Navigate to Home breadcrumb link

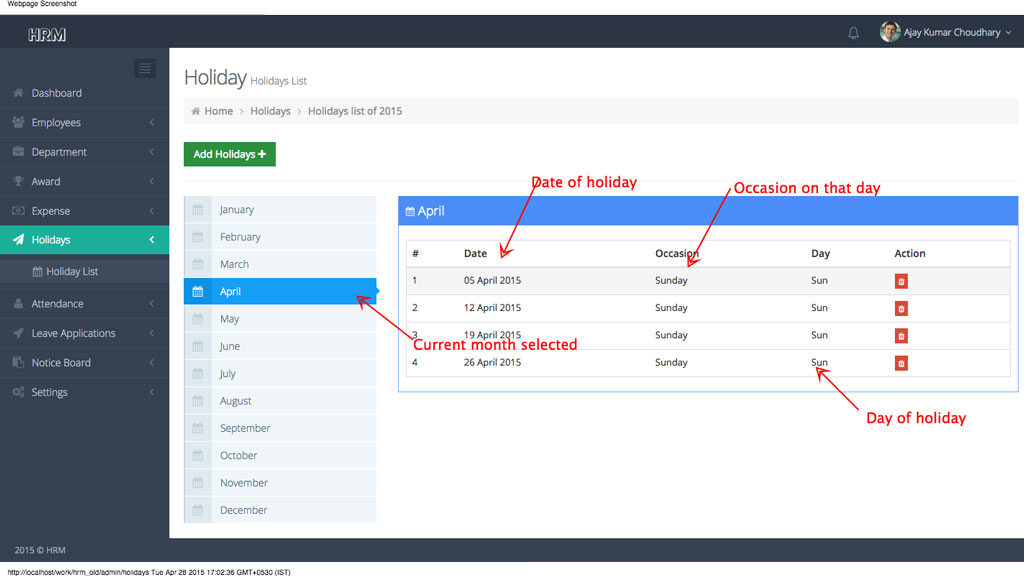(218, 111)
